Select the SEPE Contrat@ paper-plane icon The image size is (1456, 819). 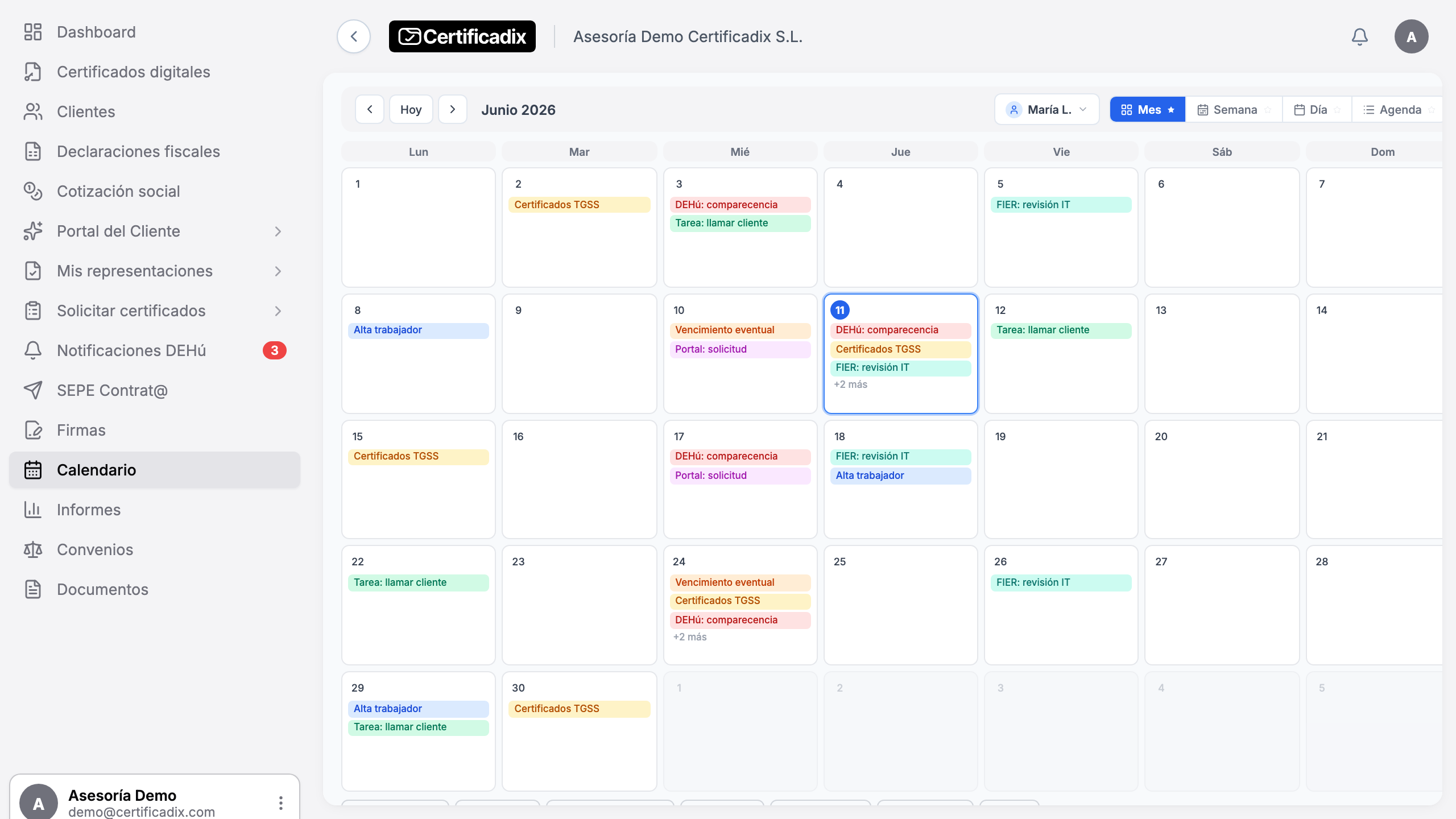point(33,390)
